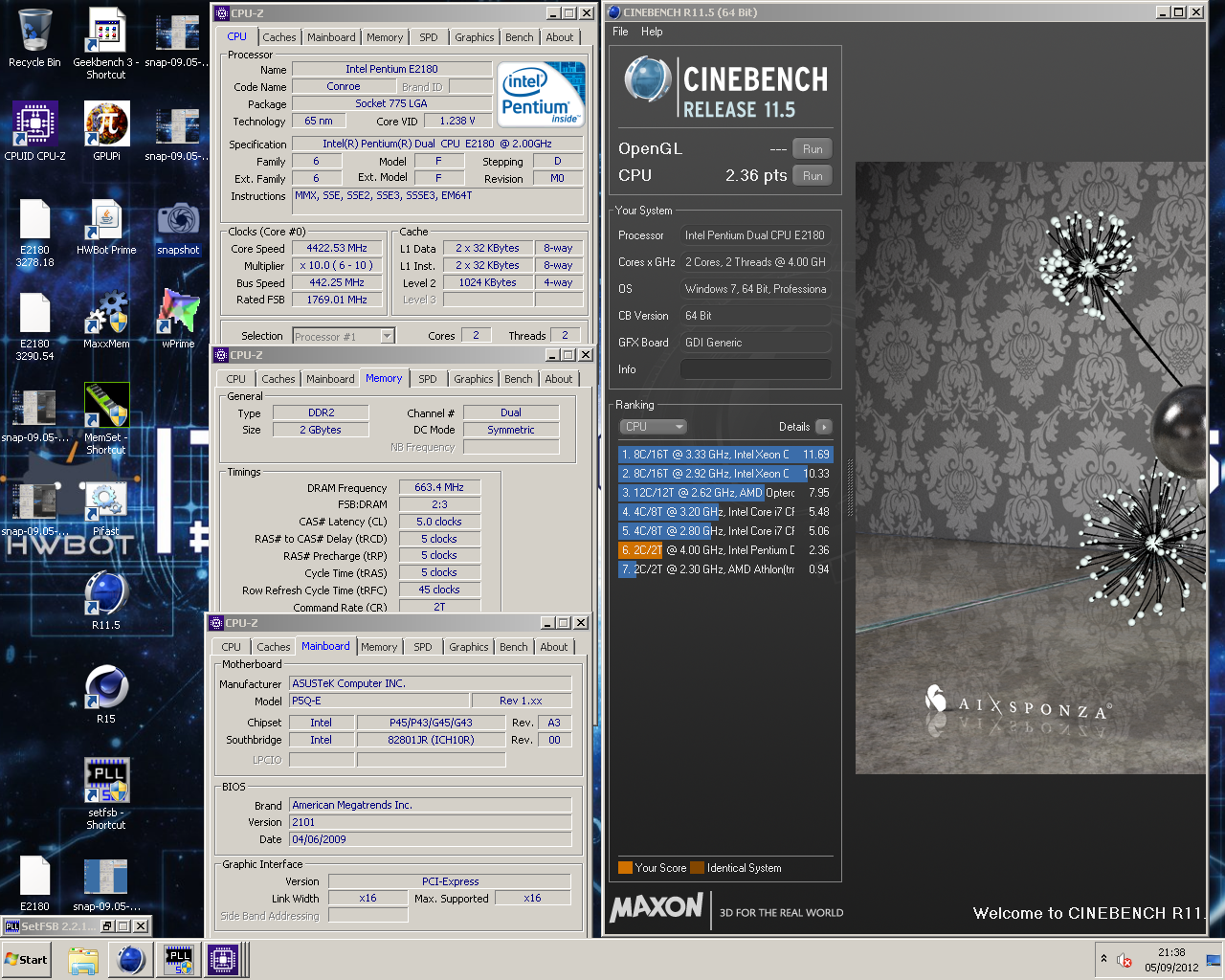Run the CPU benchmark
The image size is (1225, 980).
(813, 176)
